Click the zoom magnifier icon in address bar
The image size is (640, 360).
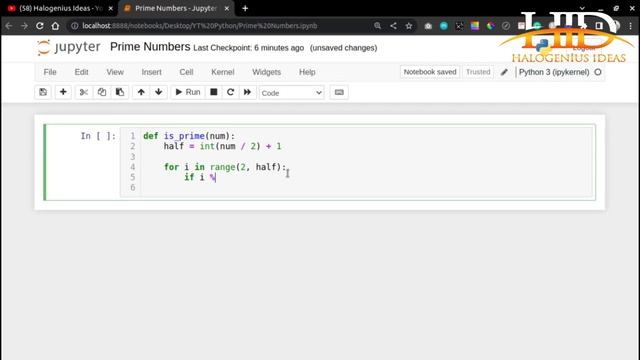click(378, 26)
